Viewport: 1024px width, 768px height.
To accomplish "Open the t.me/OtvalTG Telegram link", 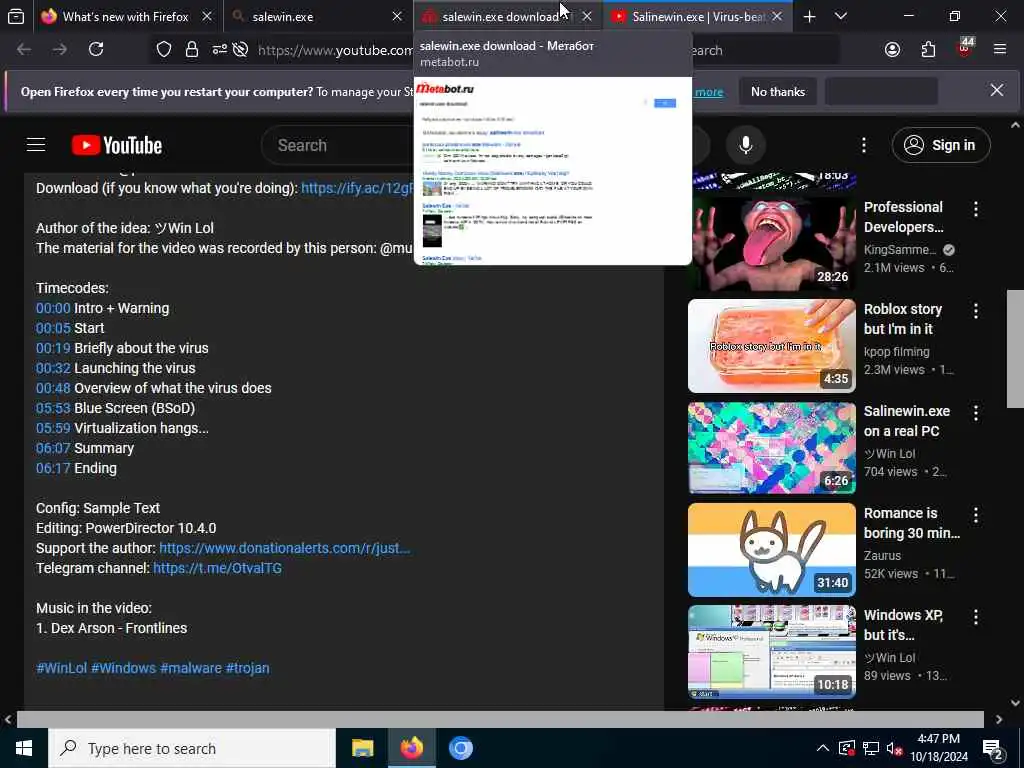I will (217, 568).
